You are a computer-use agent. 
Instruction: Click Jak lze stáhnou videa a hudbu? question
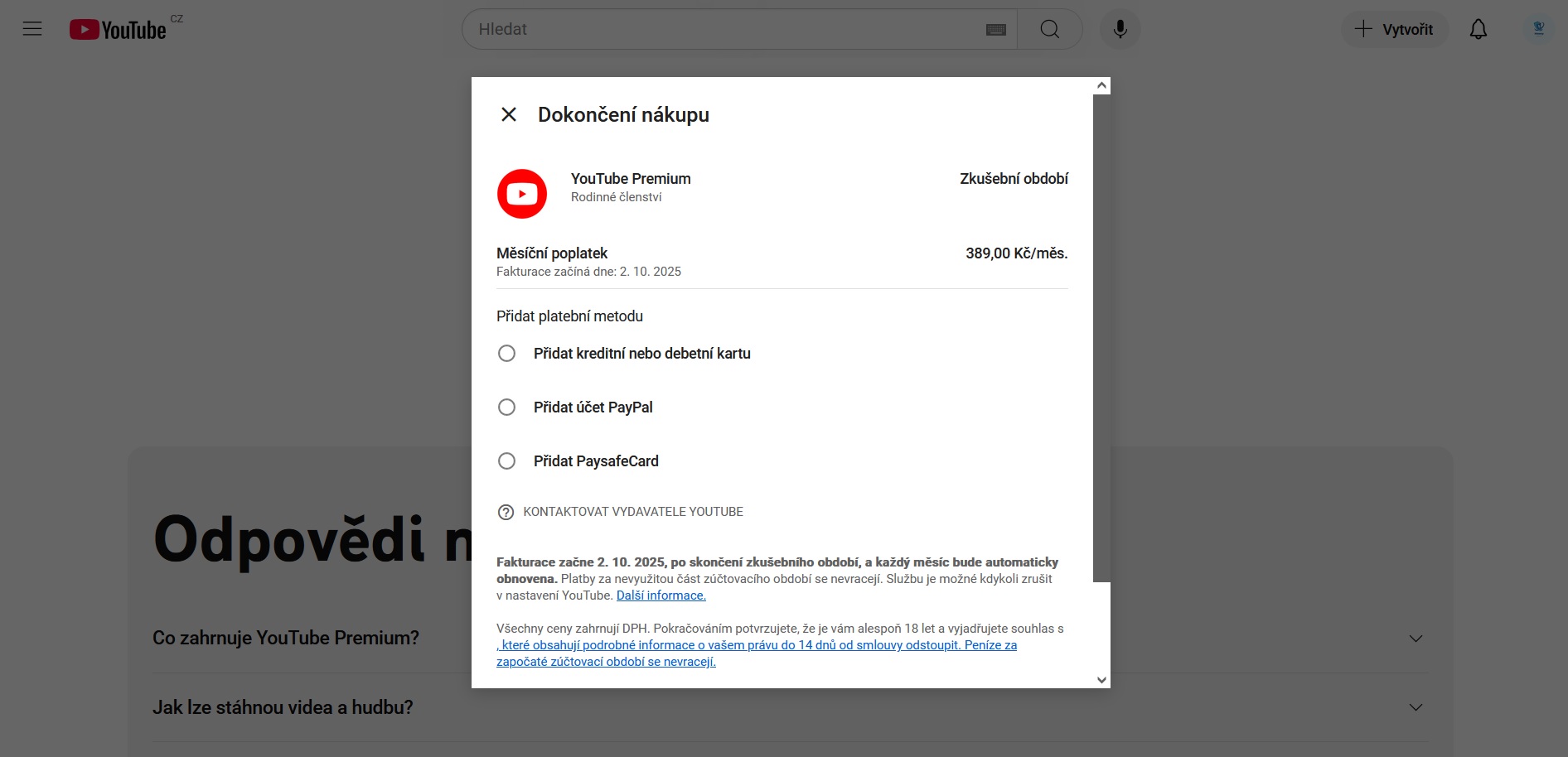(x=283, y=707)
